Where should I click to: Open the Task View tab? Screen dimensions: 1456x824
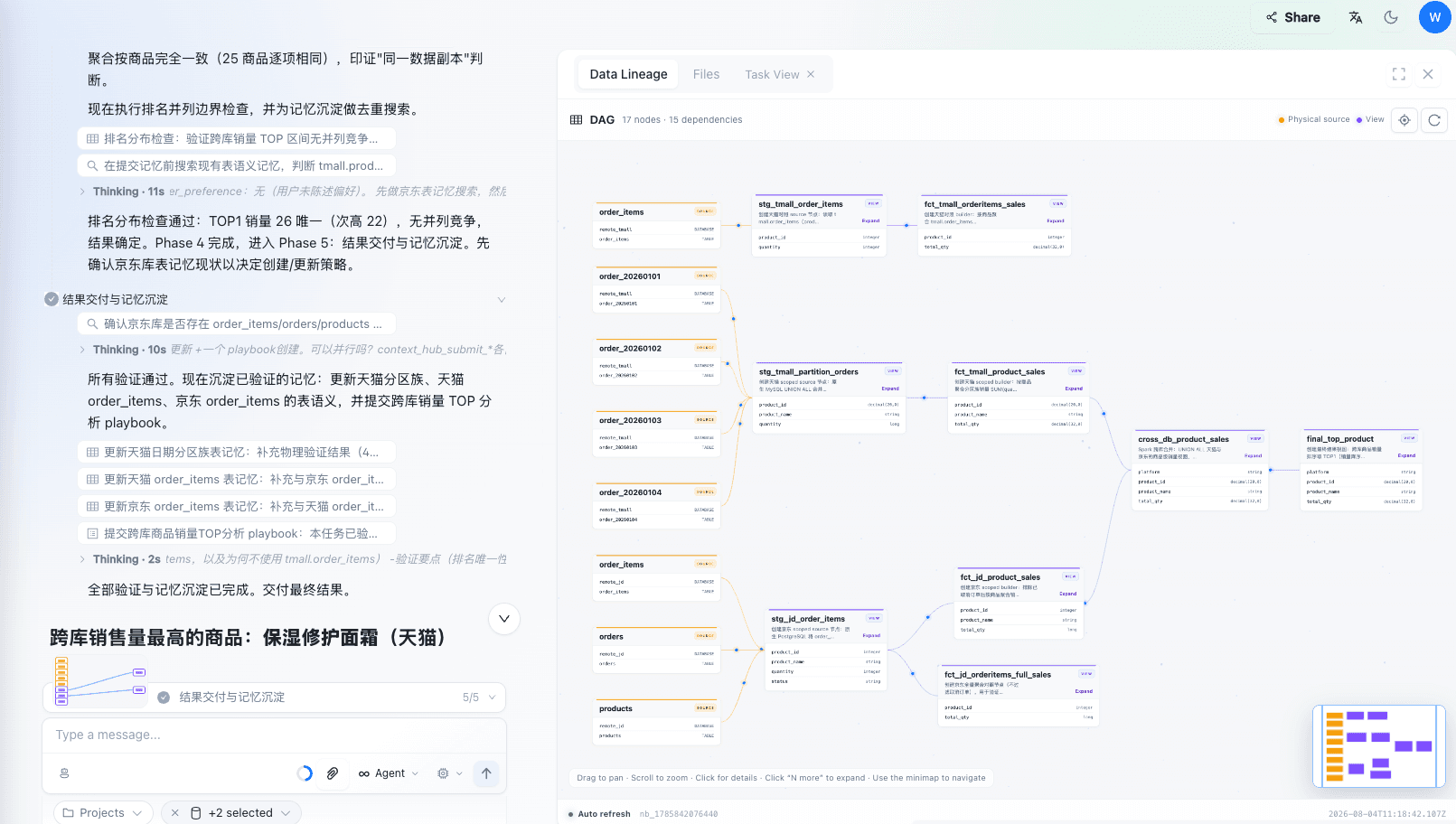(772, 74)
